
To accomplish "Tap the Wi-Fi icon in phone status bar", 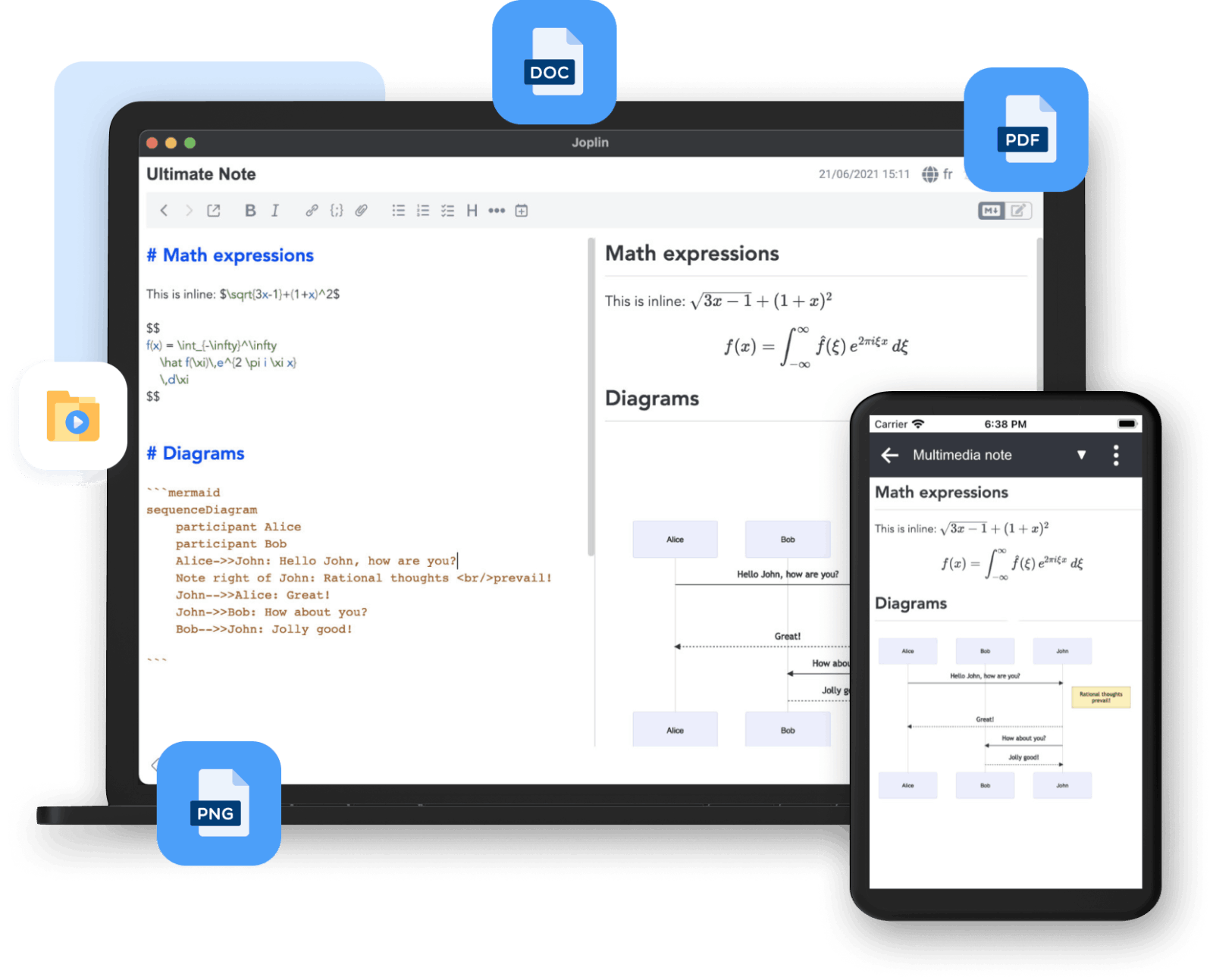I will click(x=918, y=424).
